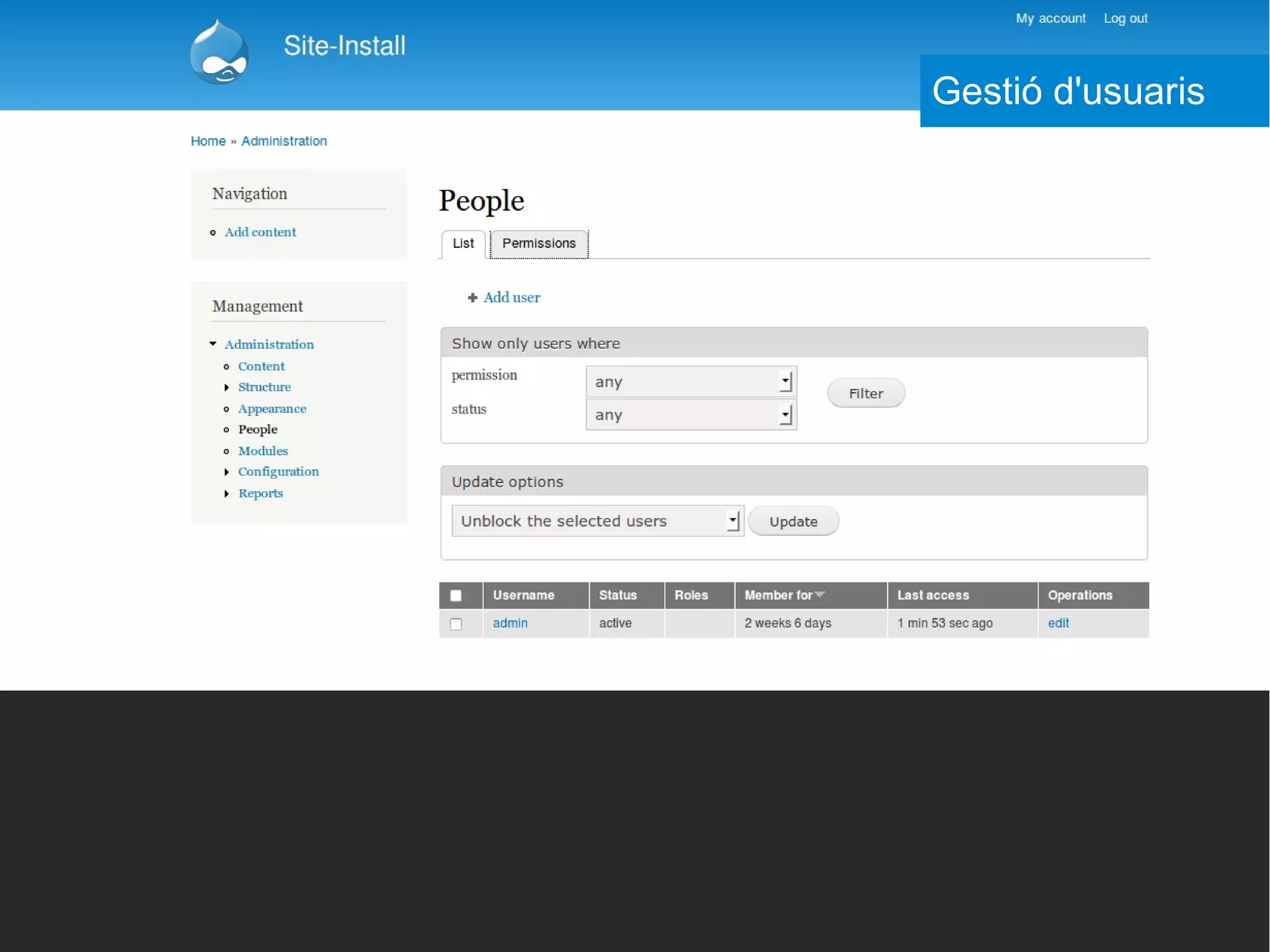Open the Unblock the selected users dropdown
This screenshot has width=1270, height=952.
[598, 521]
